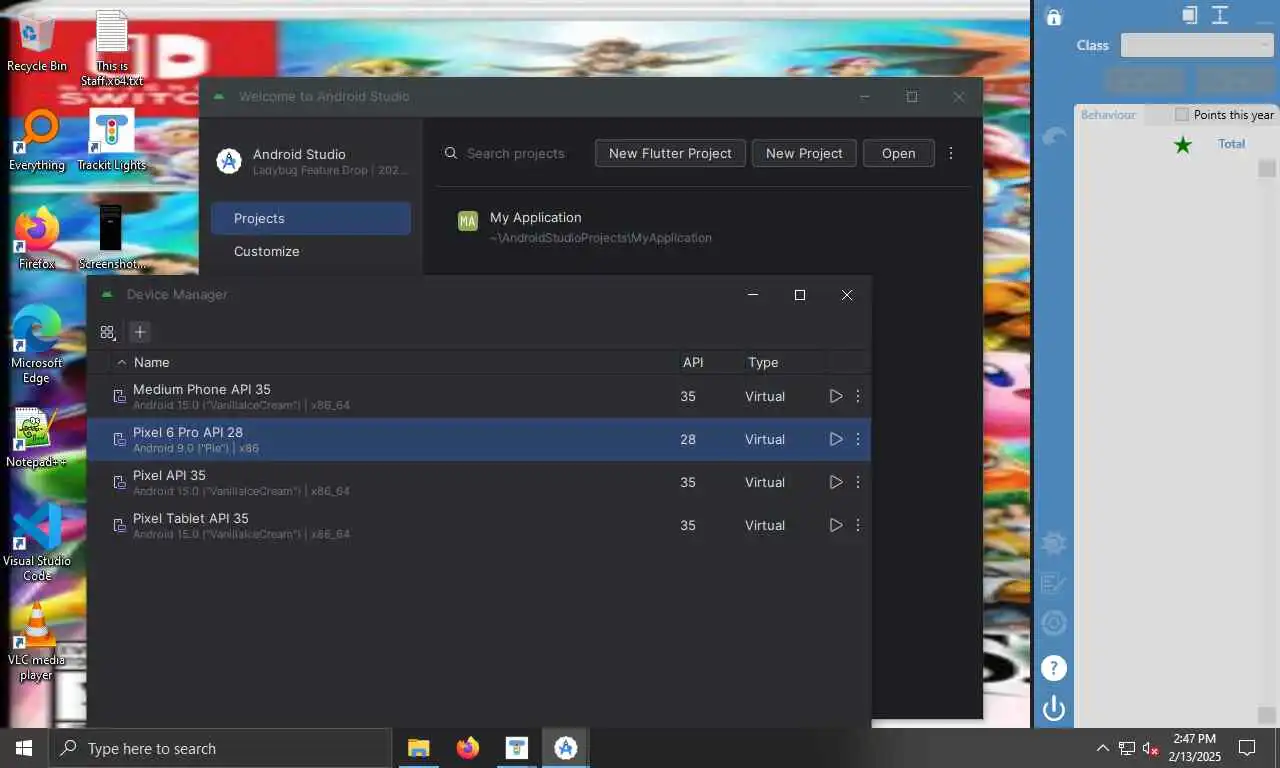Click the taskbar search box

(220, 748)
